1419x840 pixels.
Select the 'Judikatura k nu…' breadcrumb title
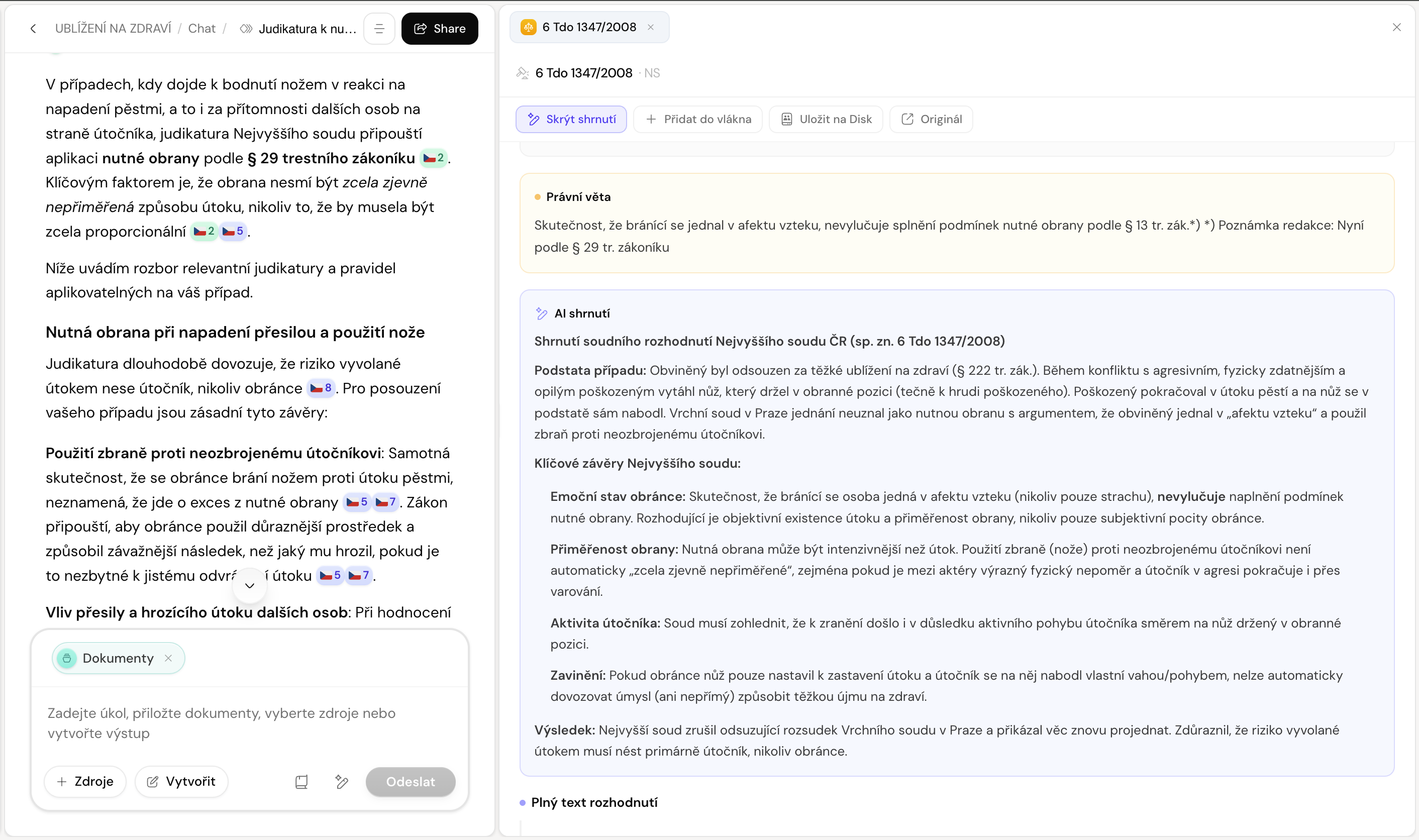pos(308,29)
